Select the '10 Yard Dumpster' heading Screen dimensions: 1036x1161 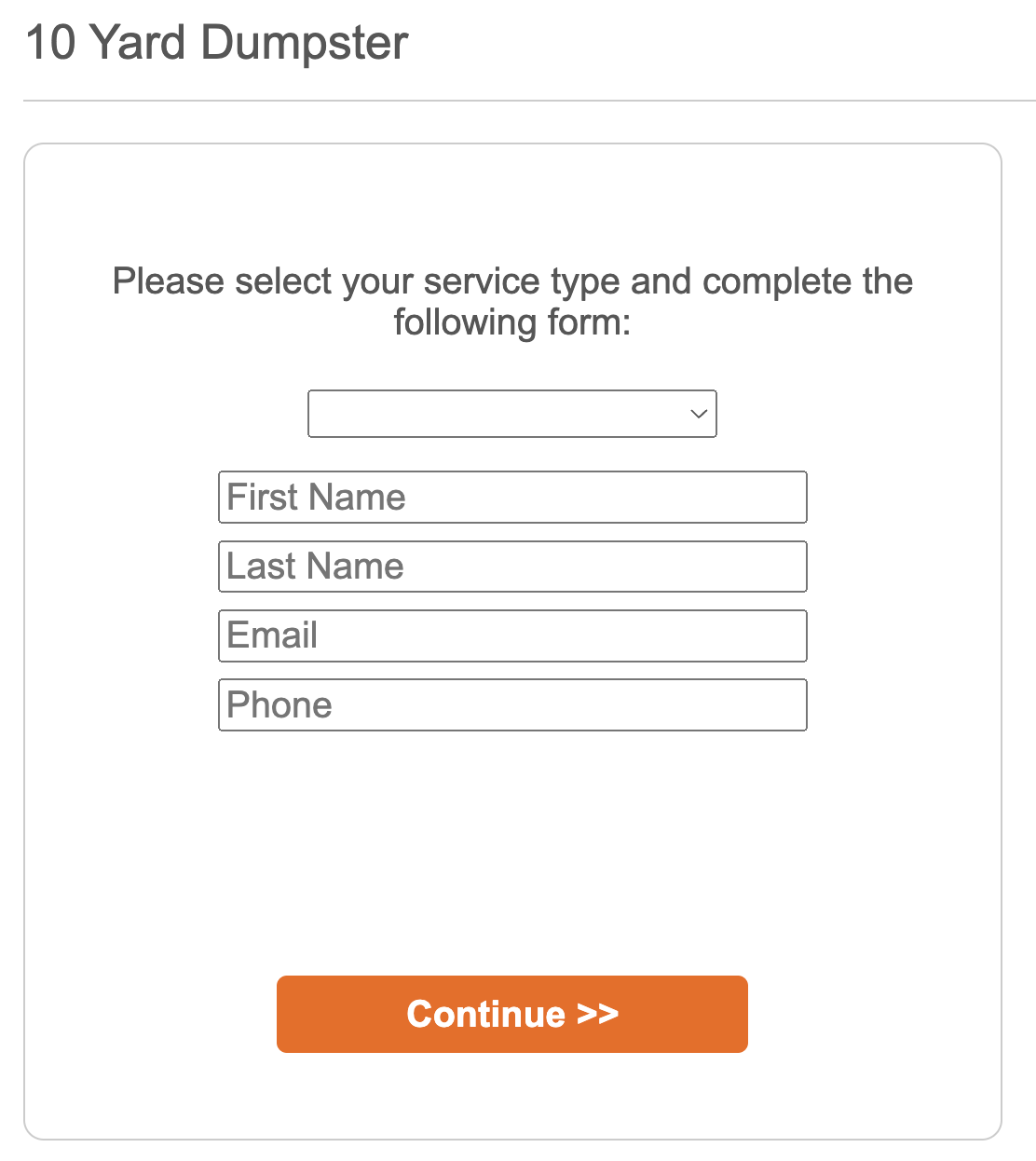(x=217, y=43)
